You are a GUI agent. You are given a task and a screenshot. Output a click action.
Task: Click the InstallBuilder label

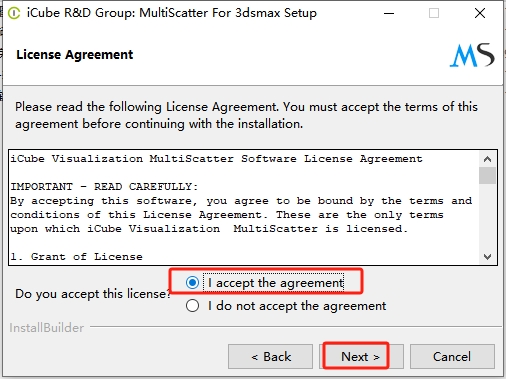pyautogui.click(x=47, y=328)
